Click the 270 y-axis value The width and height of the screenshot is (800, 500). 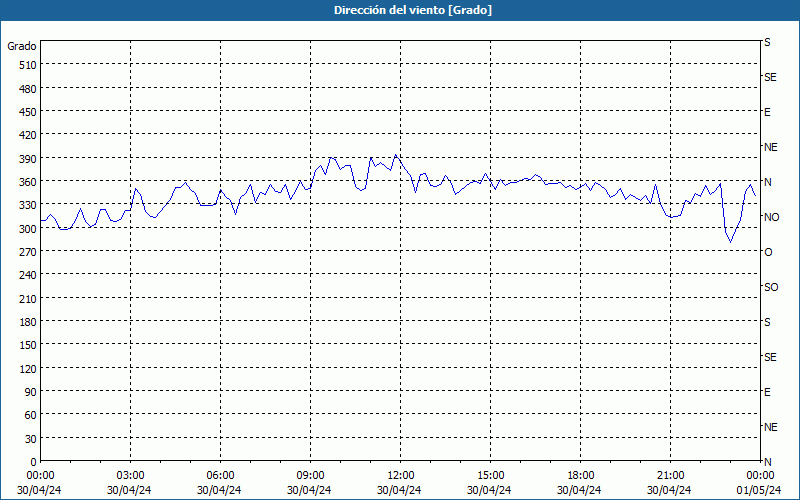[x=28, y=252]
